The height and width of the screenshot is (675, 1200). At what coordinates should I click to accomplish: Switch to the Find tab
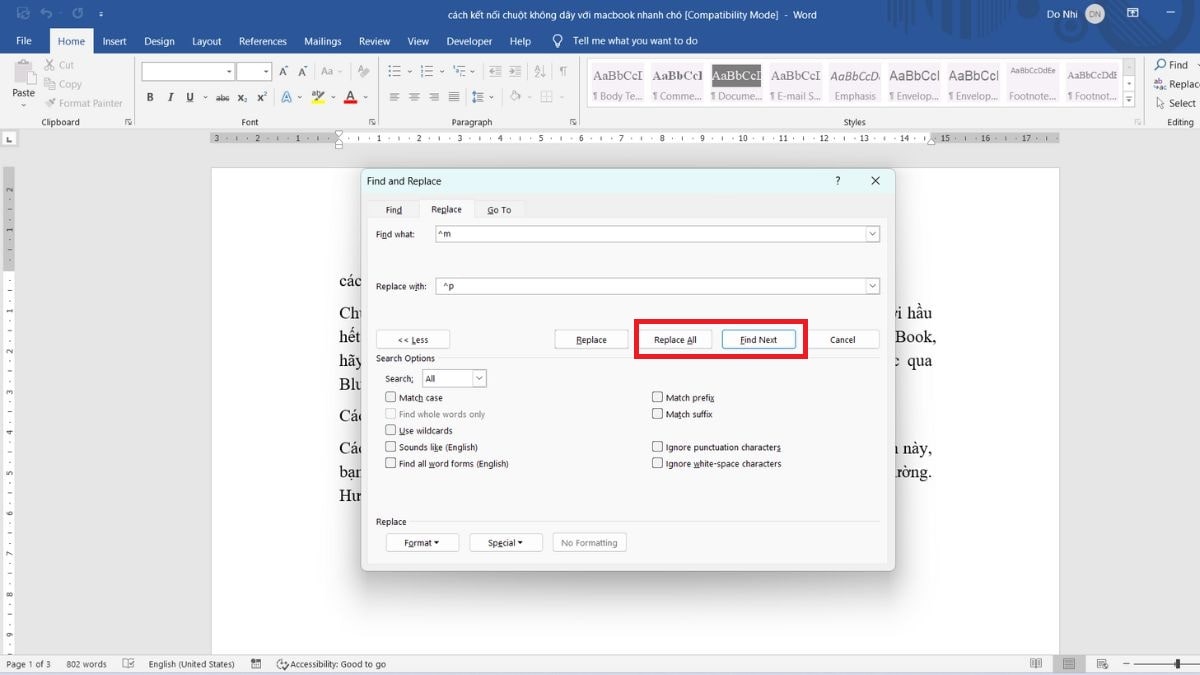pyautogui.click(x=394, y=209)
